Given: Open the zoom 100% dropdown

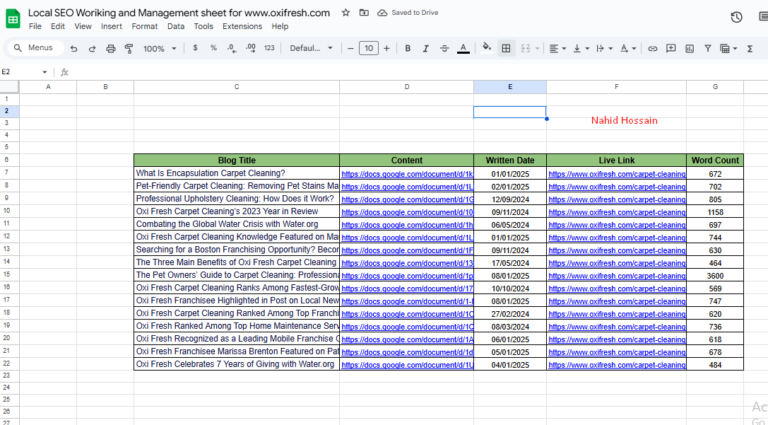Looking at the screenshot, I should [159, 48].
